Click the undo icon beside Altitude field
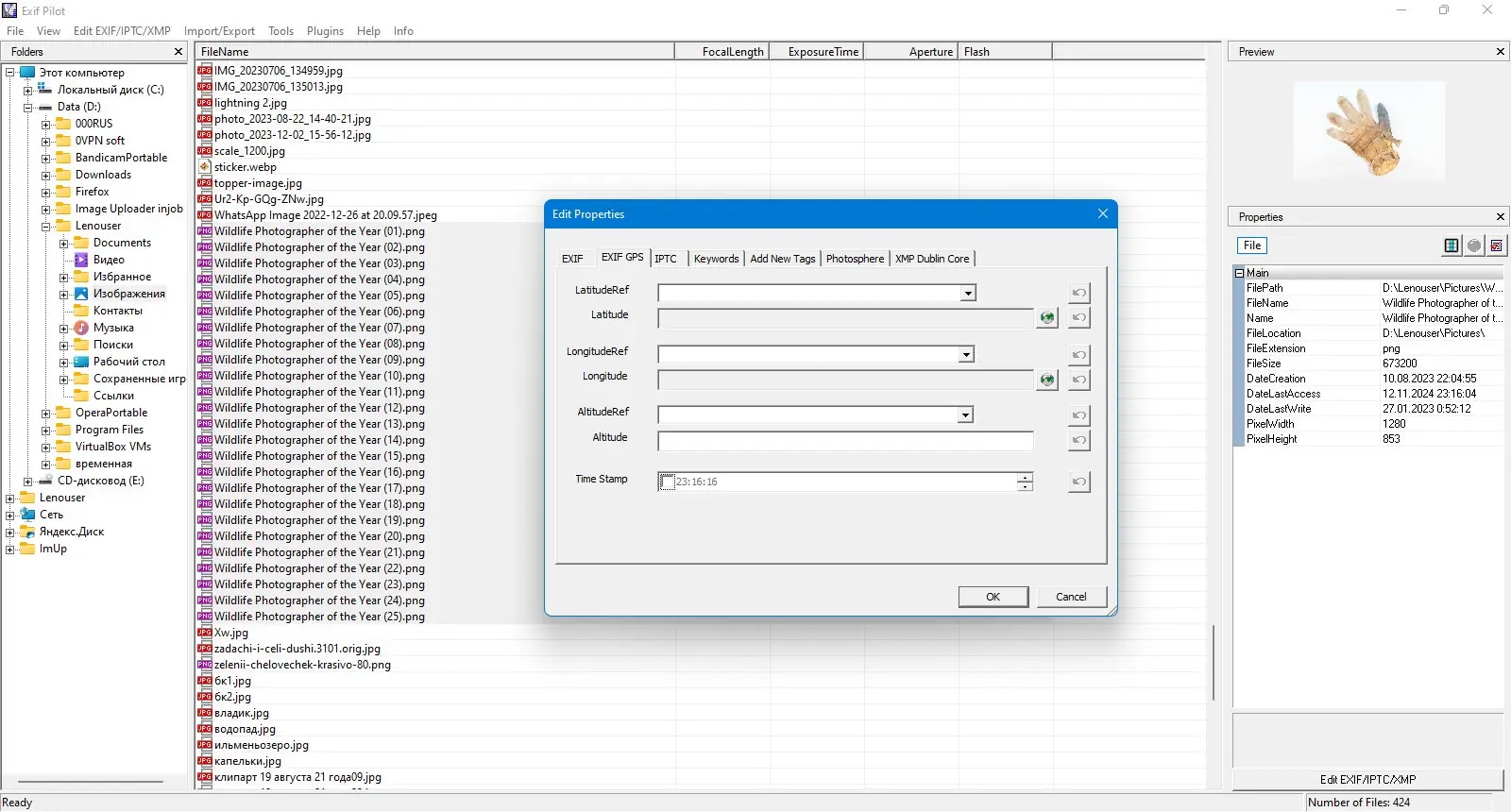Image resolution: width=1511 pixels, height=812 pixels. pos(1079,440)
